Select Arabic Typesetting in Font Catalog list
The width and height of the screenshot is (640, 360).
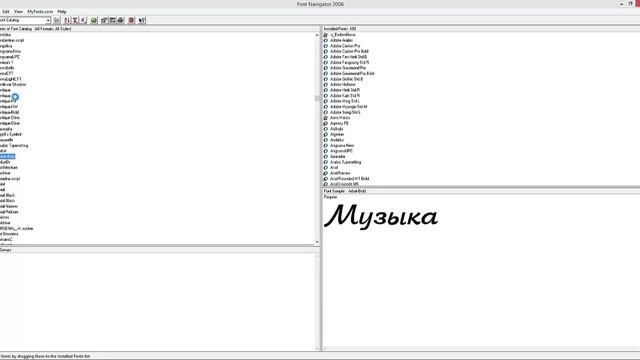(14, 146)
